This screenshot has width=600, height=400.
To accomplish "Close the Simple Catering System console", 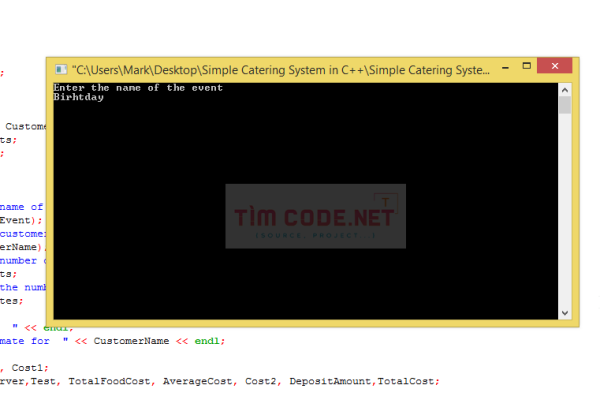I will point(554,66).
